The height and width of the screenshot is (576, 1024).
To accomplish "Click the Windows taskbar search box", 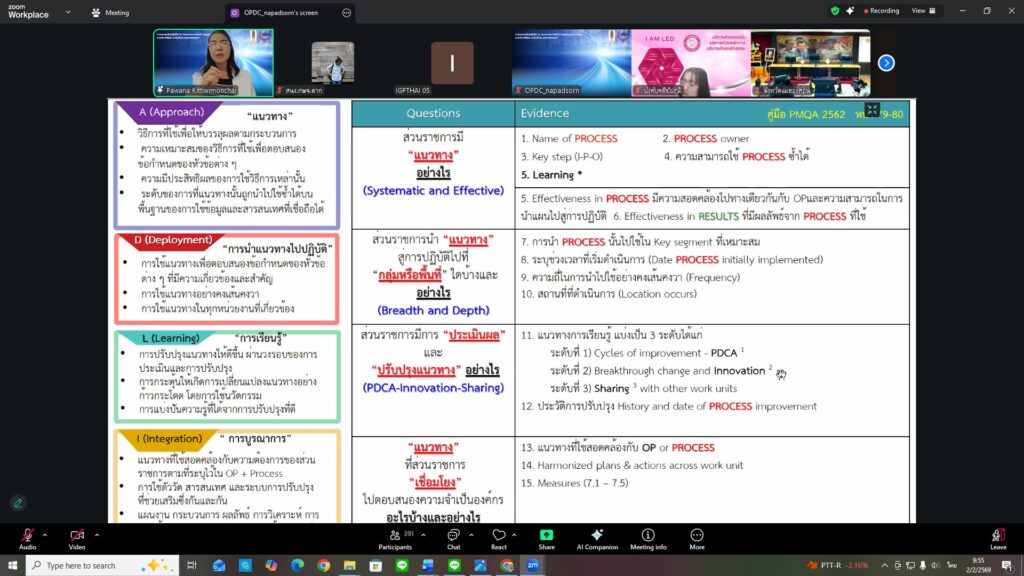I will (95, 565).
